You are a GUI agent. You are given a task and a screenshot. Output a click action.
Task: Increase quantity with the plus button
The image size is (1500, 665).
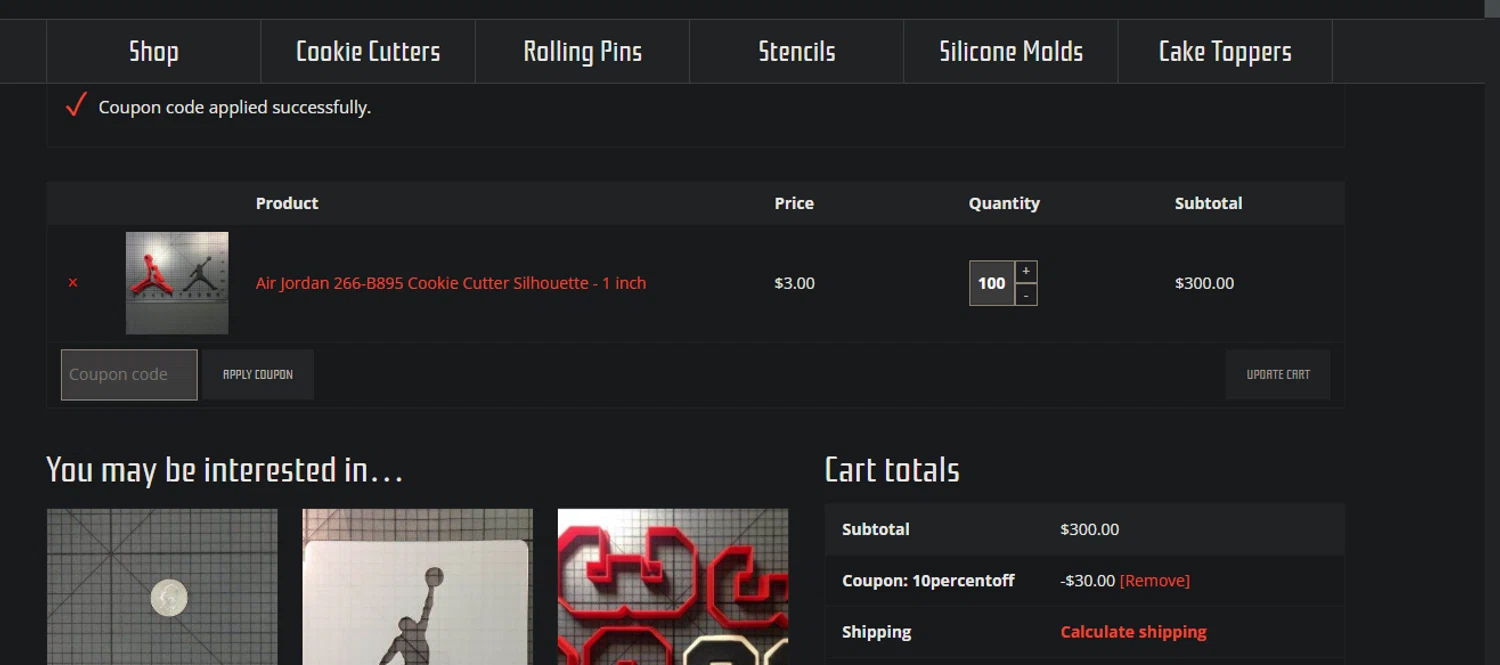coord(1026,272)
